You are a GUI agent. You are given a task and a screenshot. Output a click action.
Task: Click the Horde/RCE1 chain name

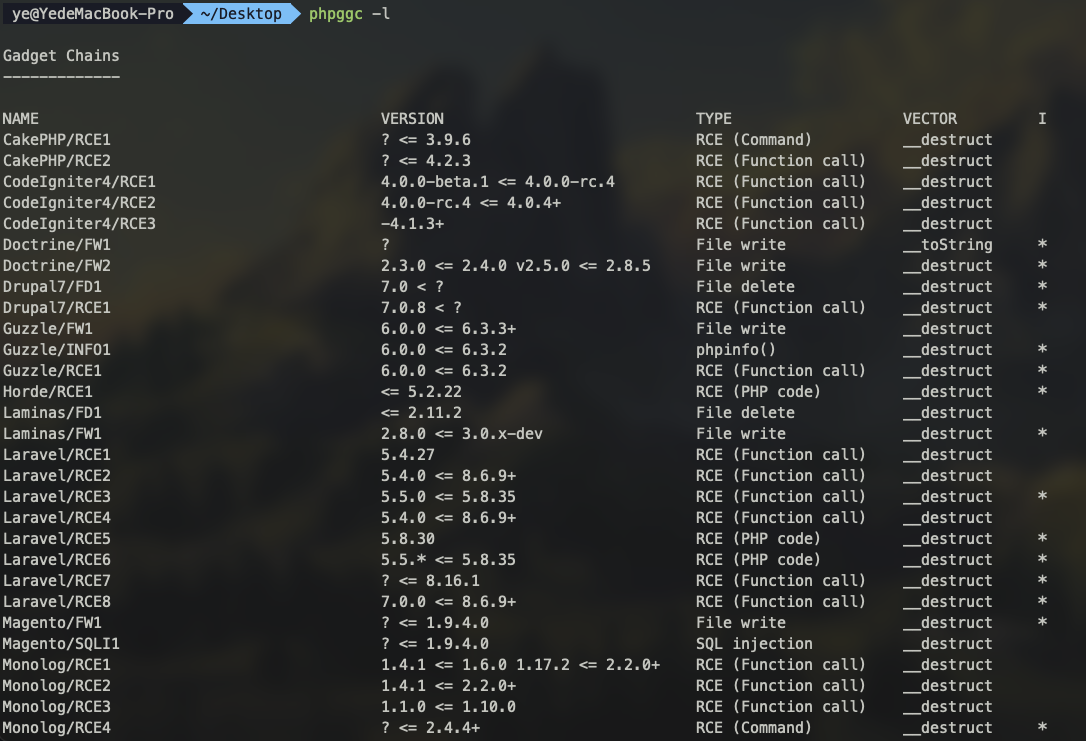(x=48, y=392)
